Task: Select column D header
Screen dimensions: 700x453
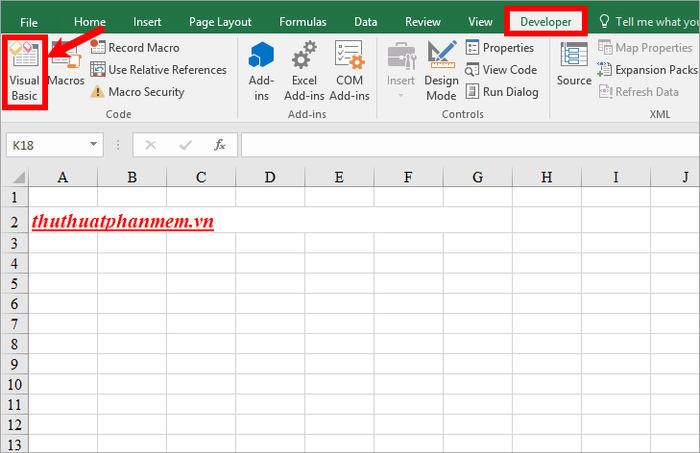Action: (270, 177)
